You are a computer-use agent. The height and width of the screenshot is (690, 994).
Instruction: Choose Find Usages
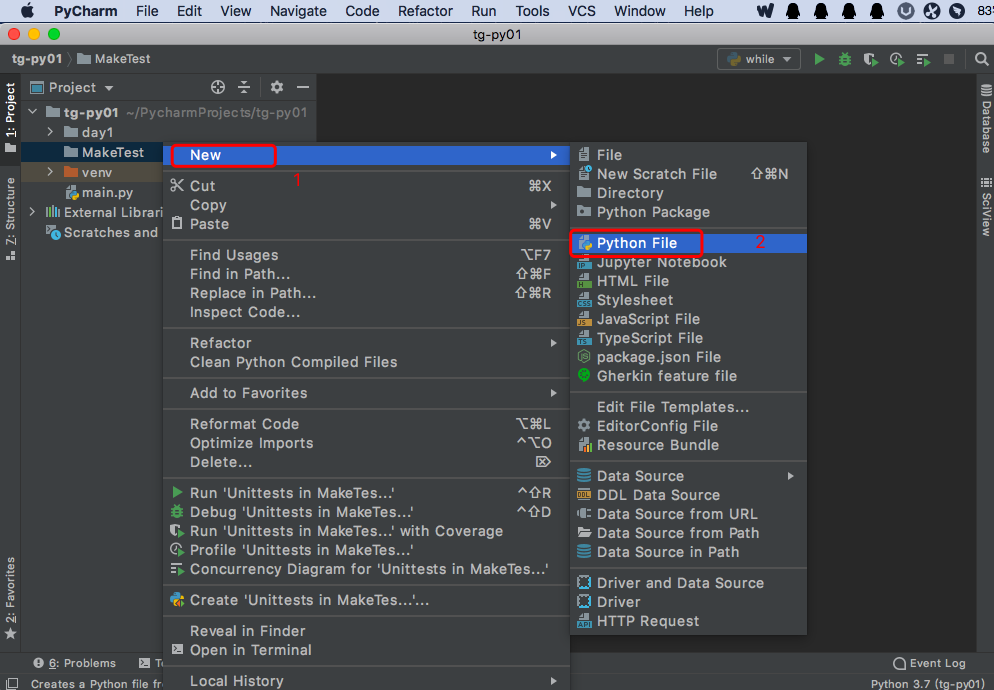coord(366,255)
